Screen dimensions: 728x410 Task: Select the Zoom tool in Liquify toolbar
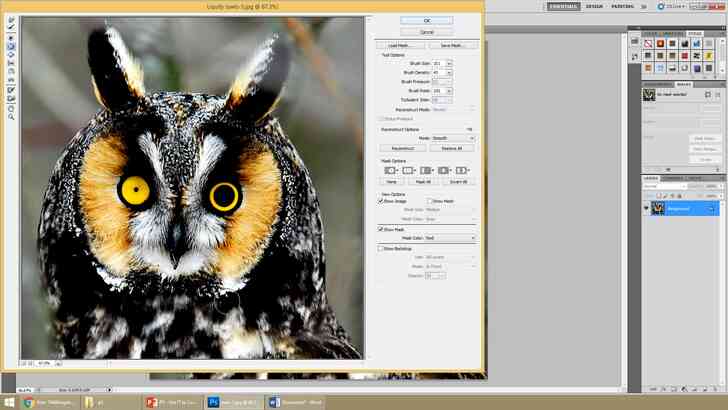[x=11, y=116]
